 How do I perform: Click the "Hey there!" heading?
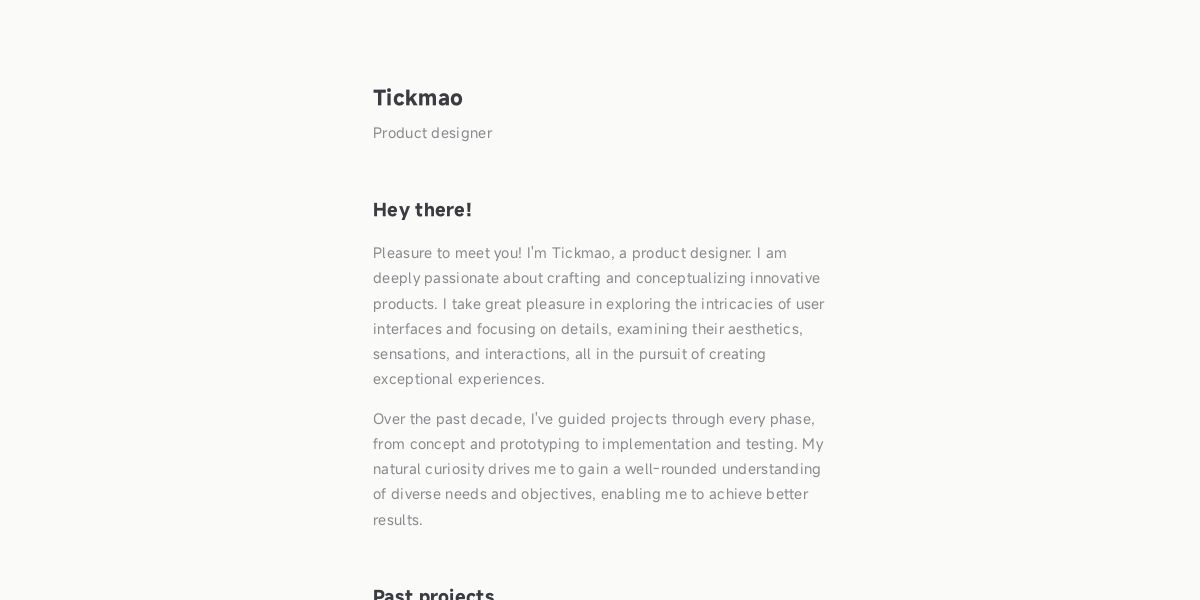point(422,210)
